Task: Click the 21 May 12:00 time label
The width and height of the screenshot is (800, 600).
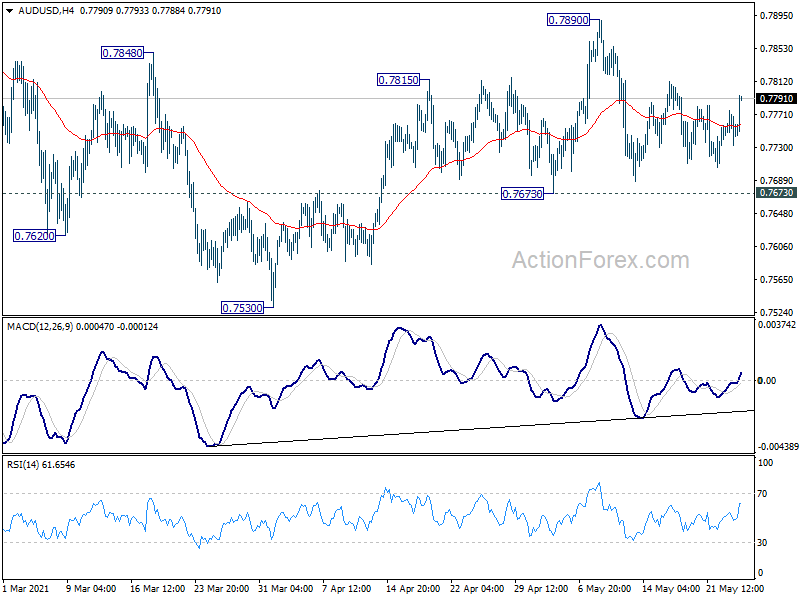Action: [735, 589]
